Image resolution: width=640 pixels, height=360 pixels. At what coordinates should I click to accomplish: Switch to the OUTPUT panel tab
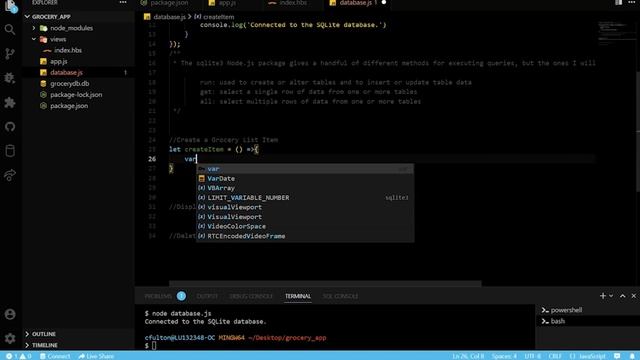point(207,296)
